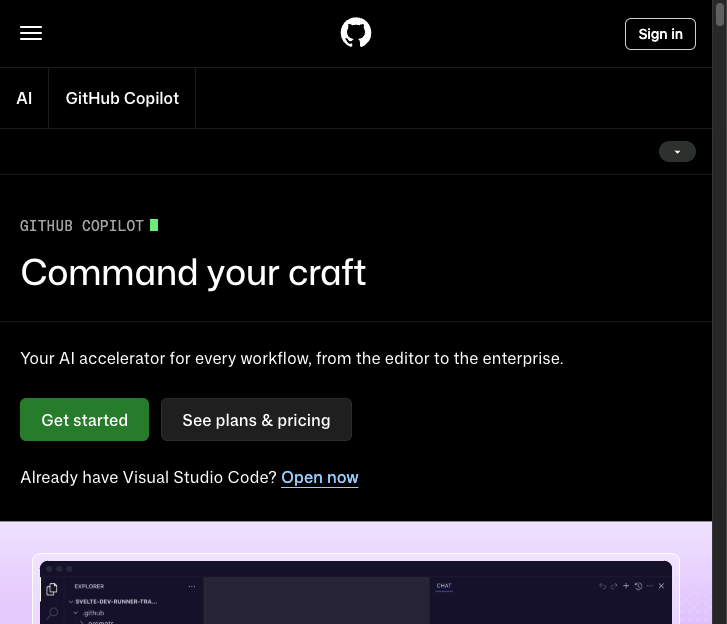Viewport: 727px width, 624px height.
Task: Collapse the .github folder chevron
Action: click(x=76, y=613)
